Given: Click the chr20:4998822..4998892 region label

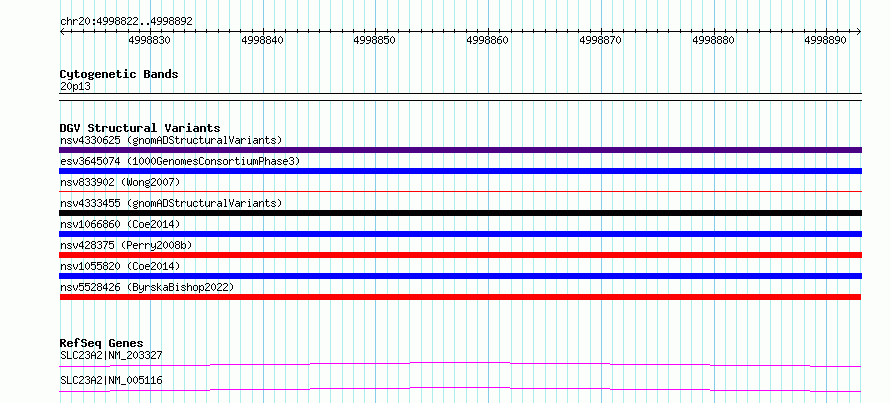Looking at the screenshot, I should [x=126, y=22].
